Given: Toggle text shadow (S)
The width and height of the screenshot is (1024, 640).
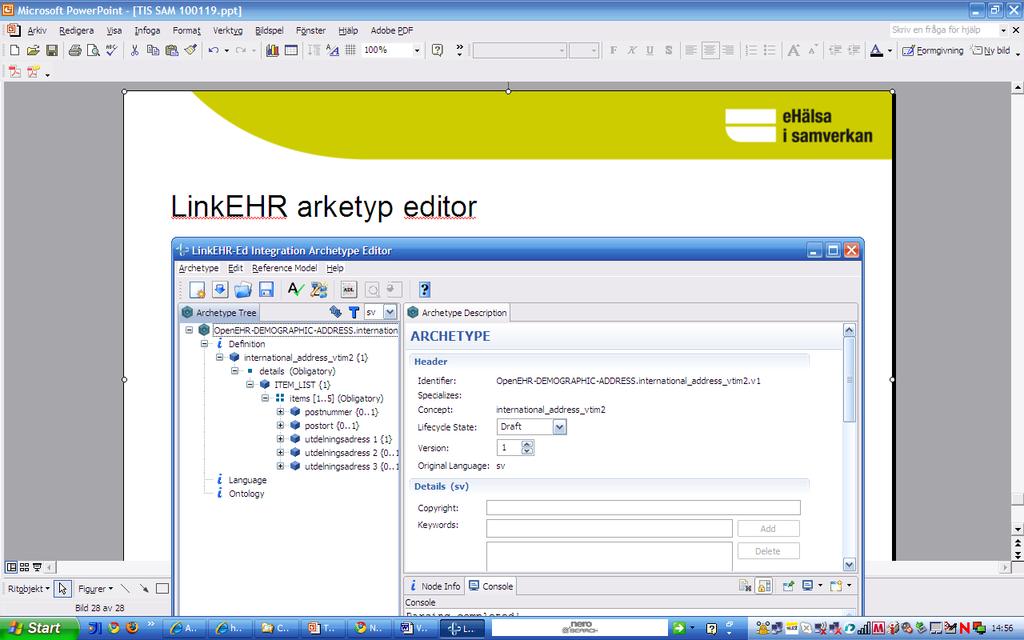Looking at the screenshot, I should (668, 50).
